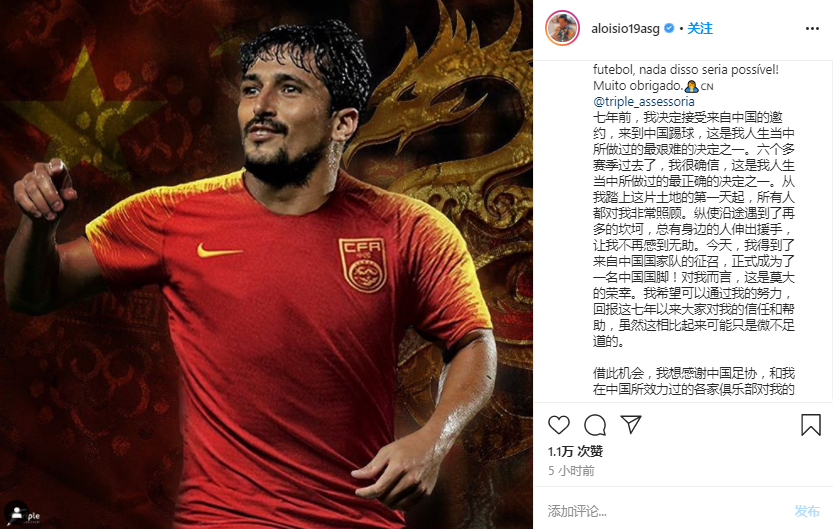
Task: Click the Chinese caption text paragraph
Action: pos(693,229)
